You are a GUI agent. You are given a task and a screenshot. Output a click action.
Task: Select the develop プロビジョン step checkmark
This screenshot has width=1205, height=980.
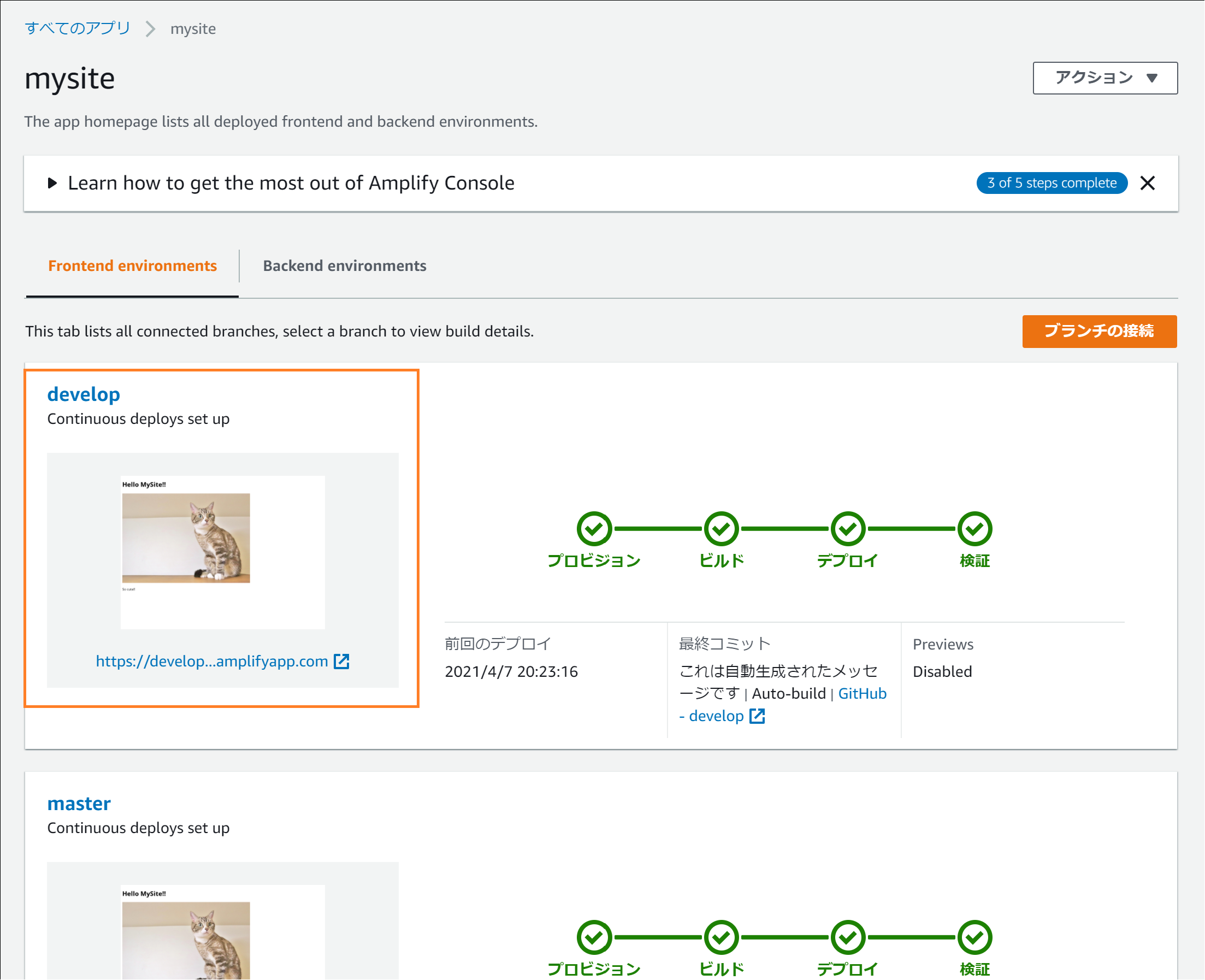pos(594,528)
